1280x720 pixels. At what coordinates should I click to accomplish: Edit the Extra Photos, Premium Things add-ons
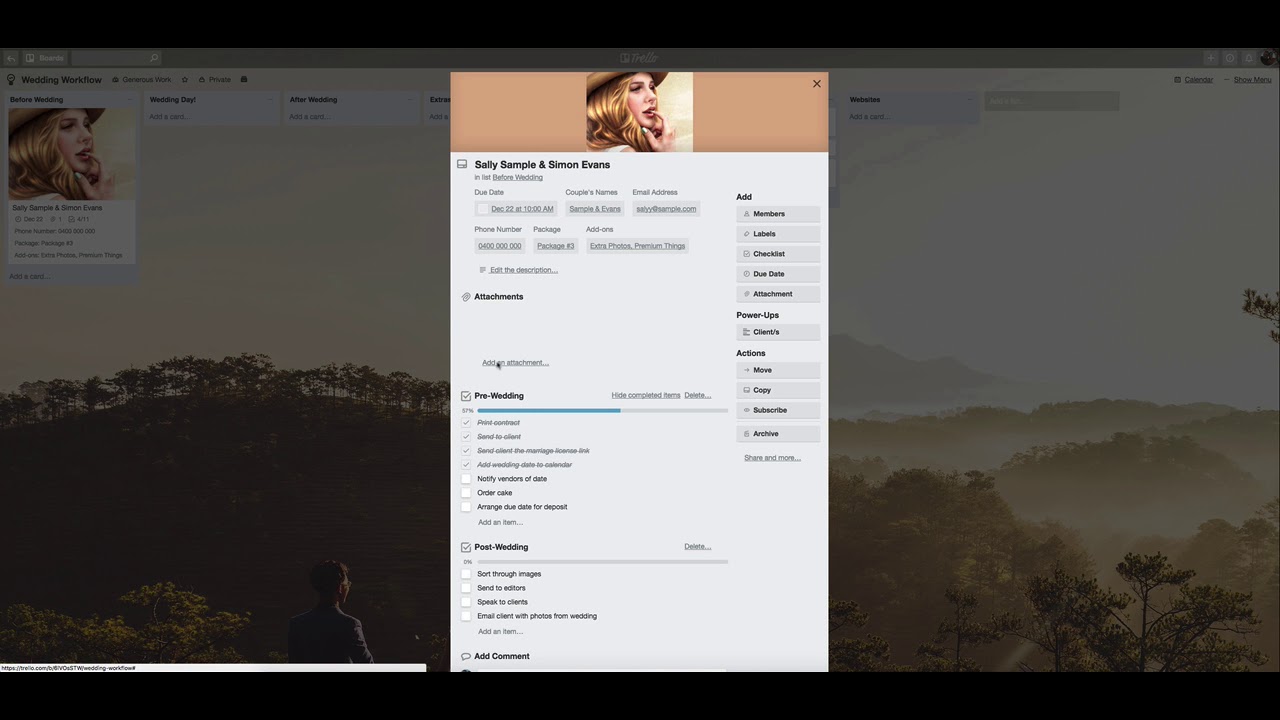[x=638, y=246]
